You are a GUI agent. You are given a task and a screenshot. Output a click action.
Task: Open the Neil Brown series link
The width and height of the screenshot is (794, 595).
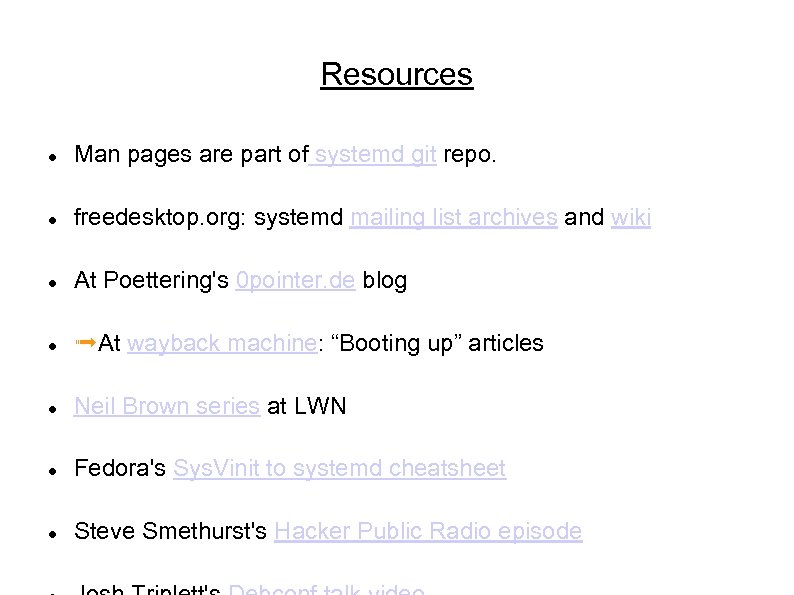click(x=167, y=406)
